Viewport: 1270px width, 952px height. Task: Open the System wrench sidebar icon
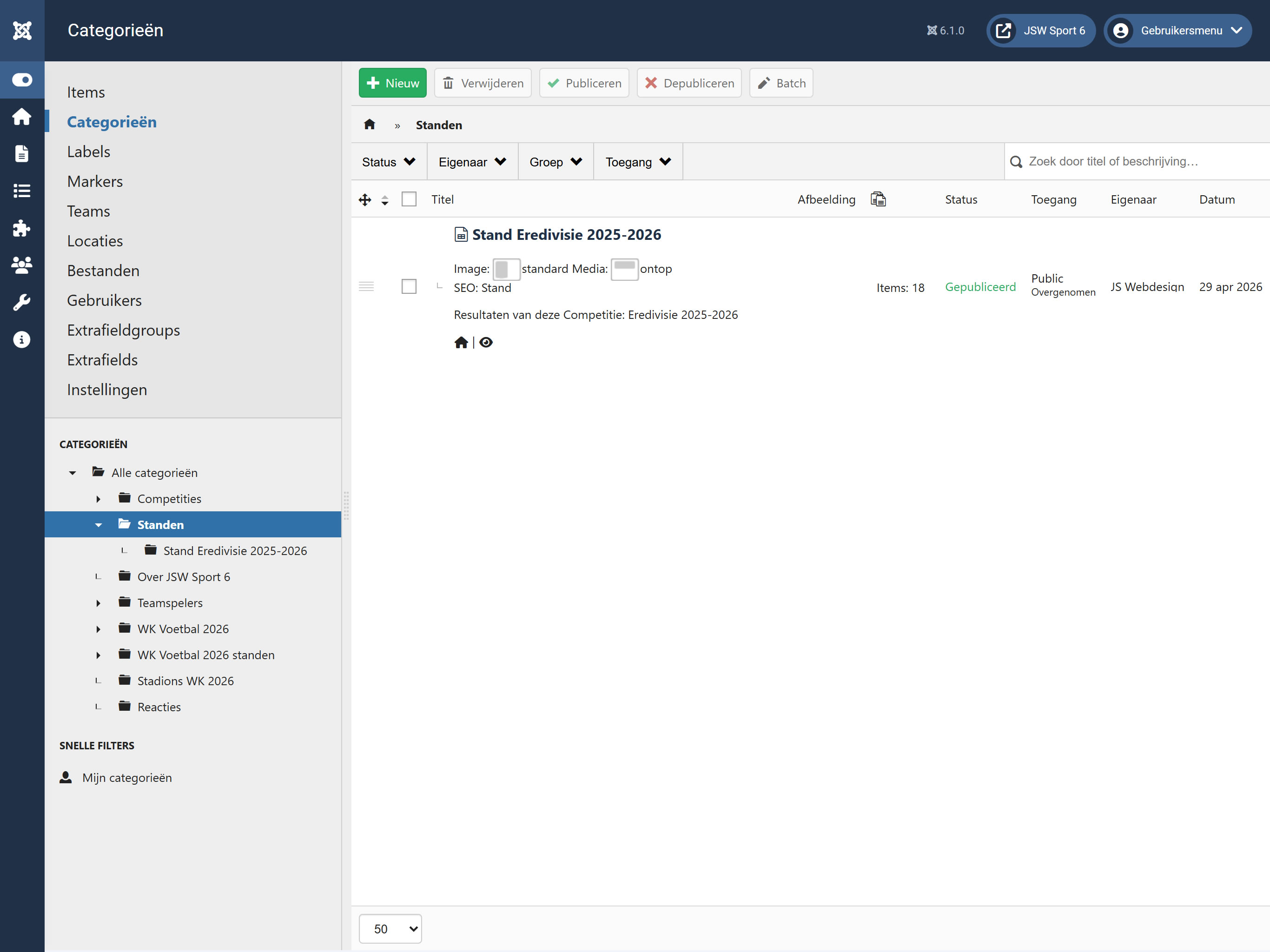[22, 302]
